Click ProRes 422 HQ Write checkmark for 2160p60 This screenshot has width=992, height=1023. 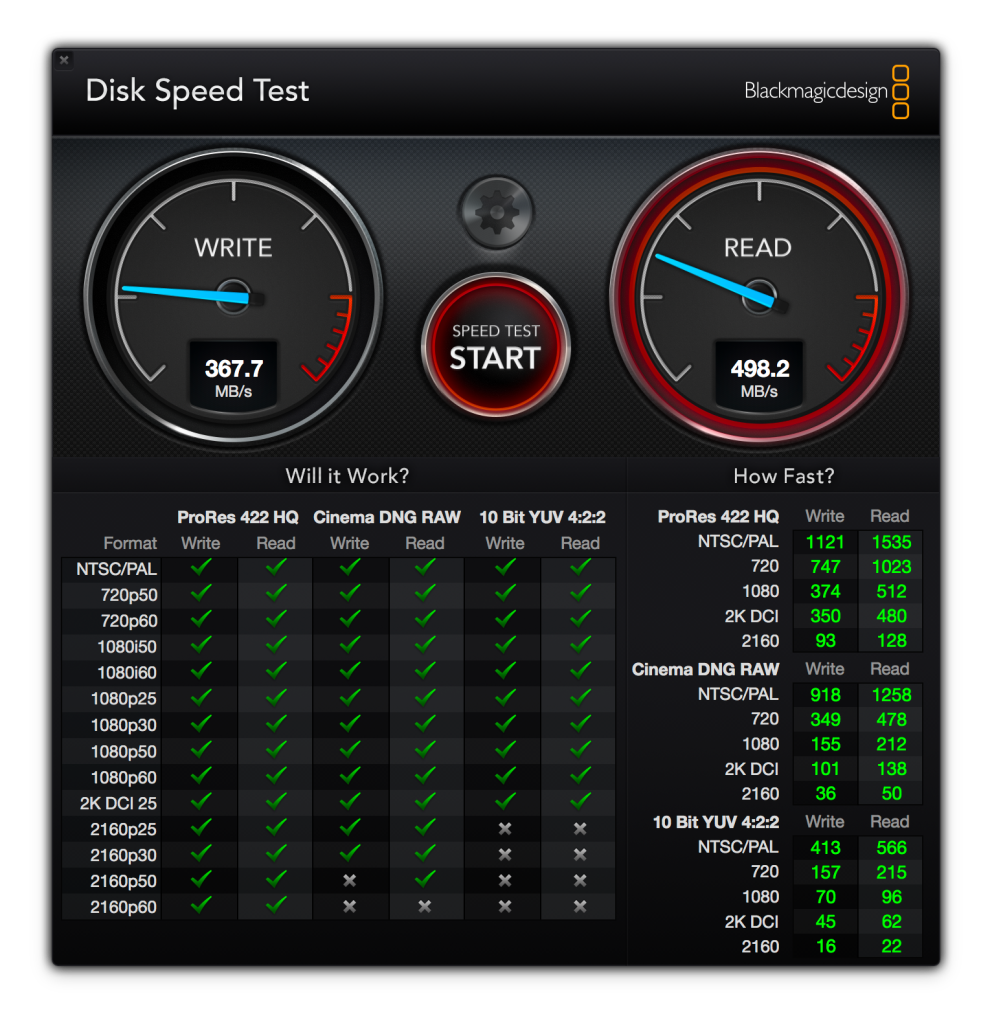[201, 905]
